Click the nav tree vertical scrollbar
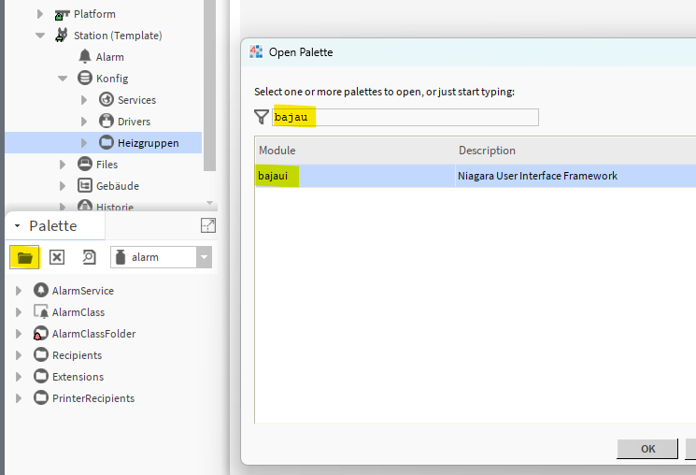This screenshot has width=696, height=475. click(x=210, y=84)
